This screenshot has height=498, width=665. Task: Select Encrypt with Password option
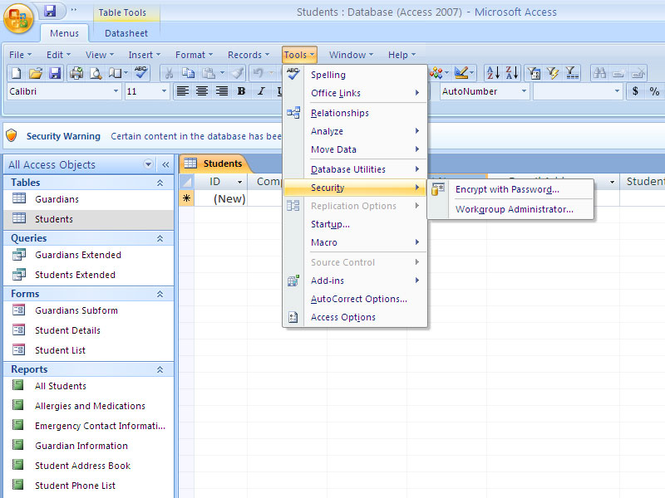point(507,189)
